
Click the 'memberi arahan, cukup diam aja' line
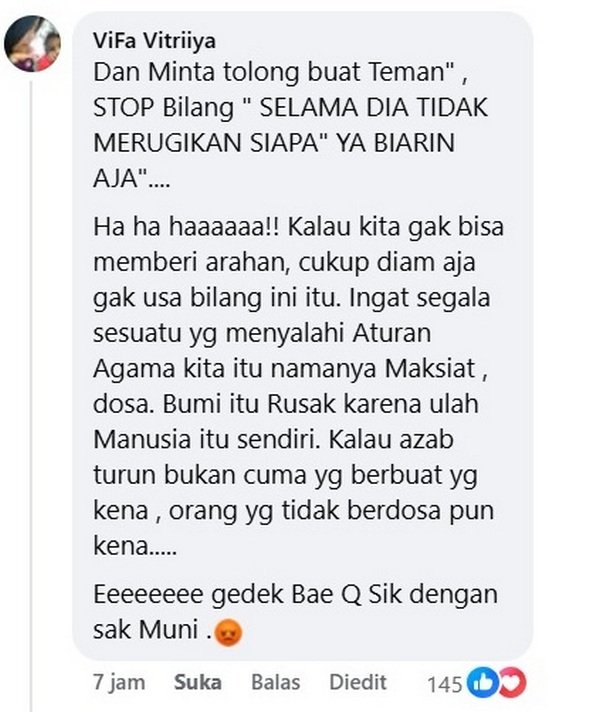(x=284, y=262)
